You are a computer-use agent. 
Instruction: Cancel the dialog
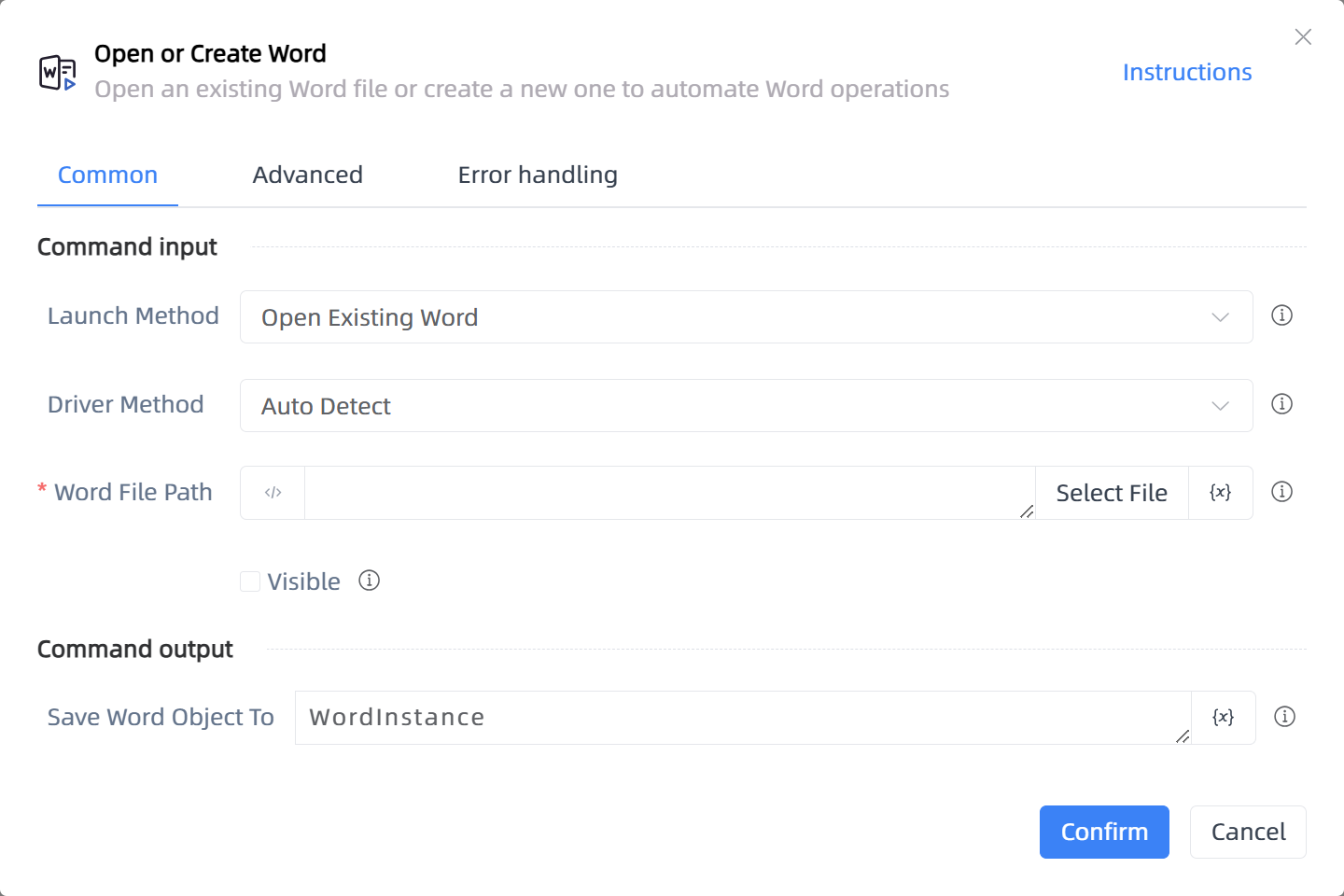[1248, 832]
